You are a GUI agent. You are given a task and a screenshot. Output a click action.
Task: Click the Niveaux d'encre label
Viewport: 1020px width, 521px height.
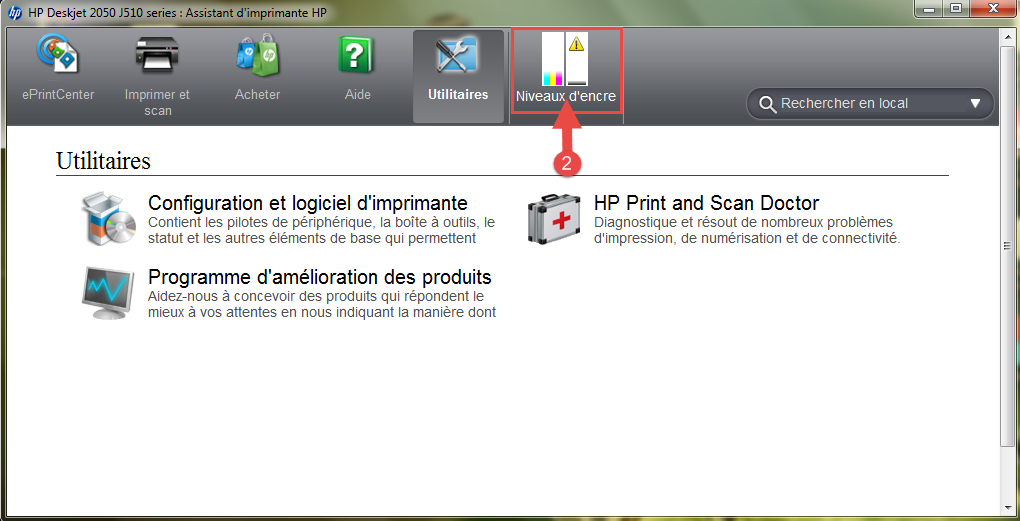566,98
